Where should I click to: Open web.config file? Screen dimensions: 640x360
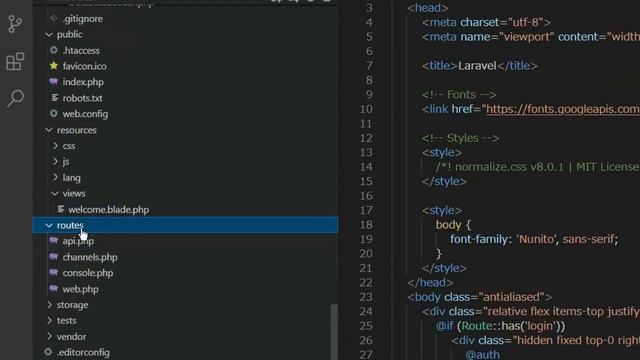coord(85,114)
